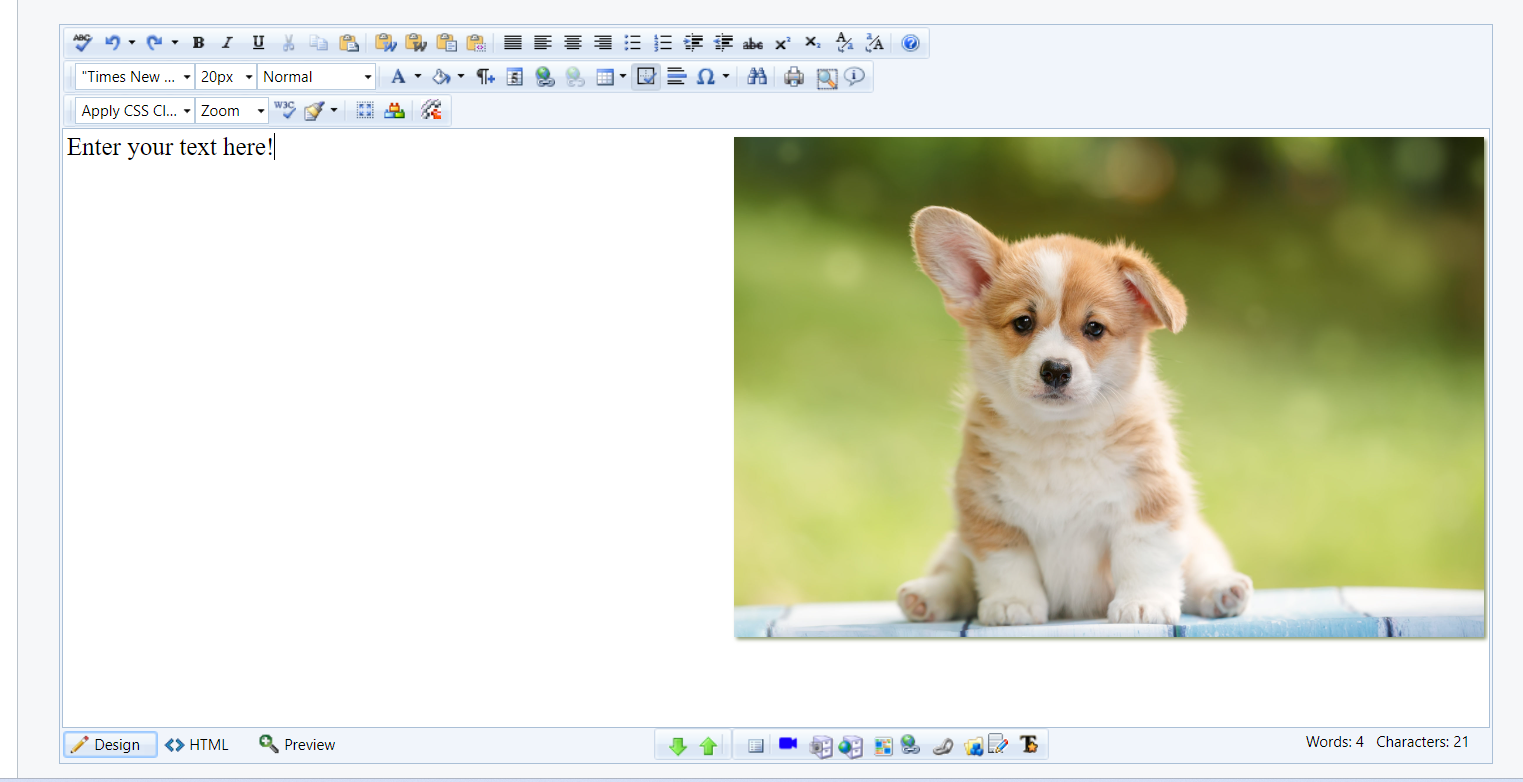Insert horizontal rule lines icon
1523x782 pixels.
[677, 77]
